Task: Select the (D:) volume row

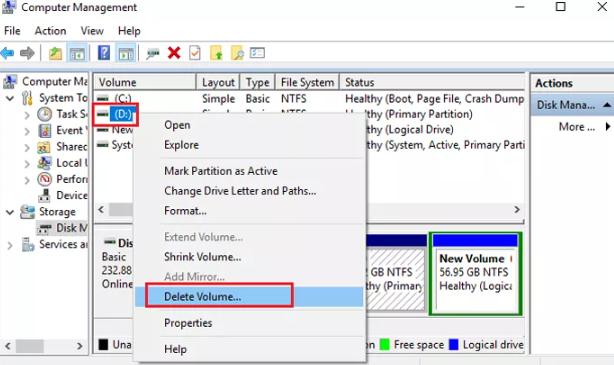Action: click(x=123, y=114)
